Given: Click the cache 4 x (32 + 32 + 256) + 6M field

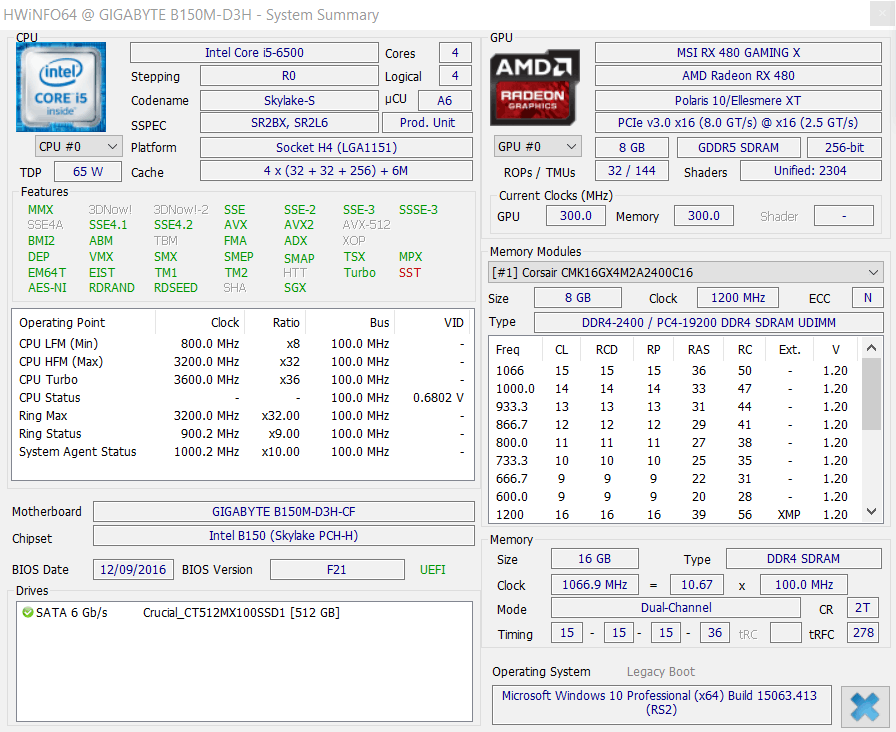Looking at the screenshot, I should pos(336,171).
